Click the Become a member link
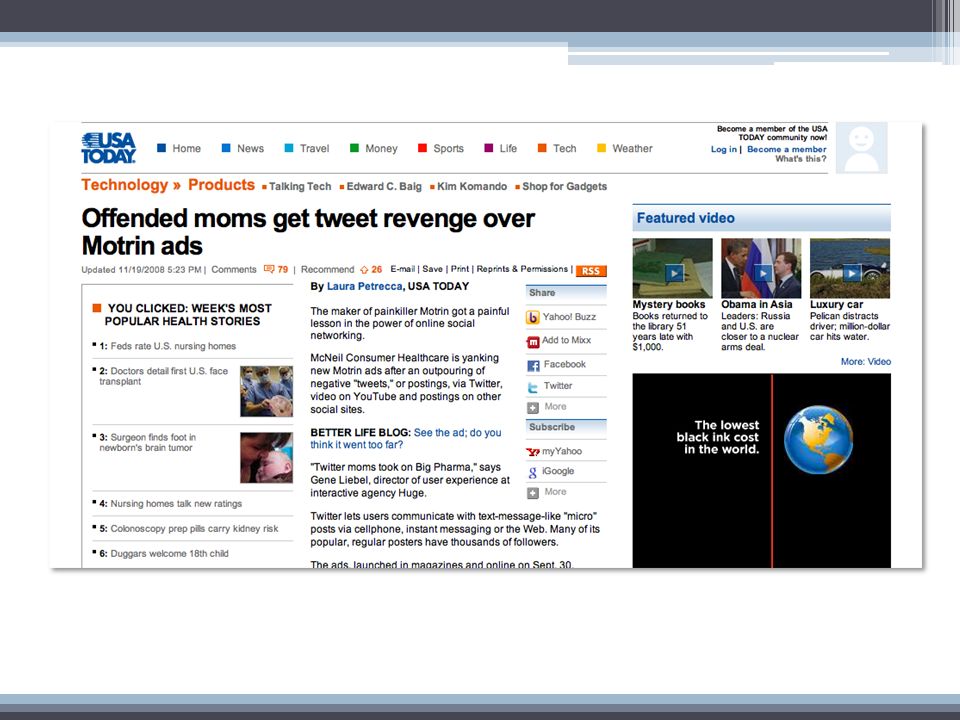The width and height of the screenshot is (960, 720). 786,149
